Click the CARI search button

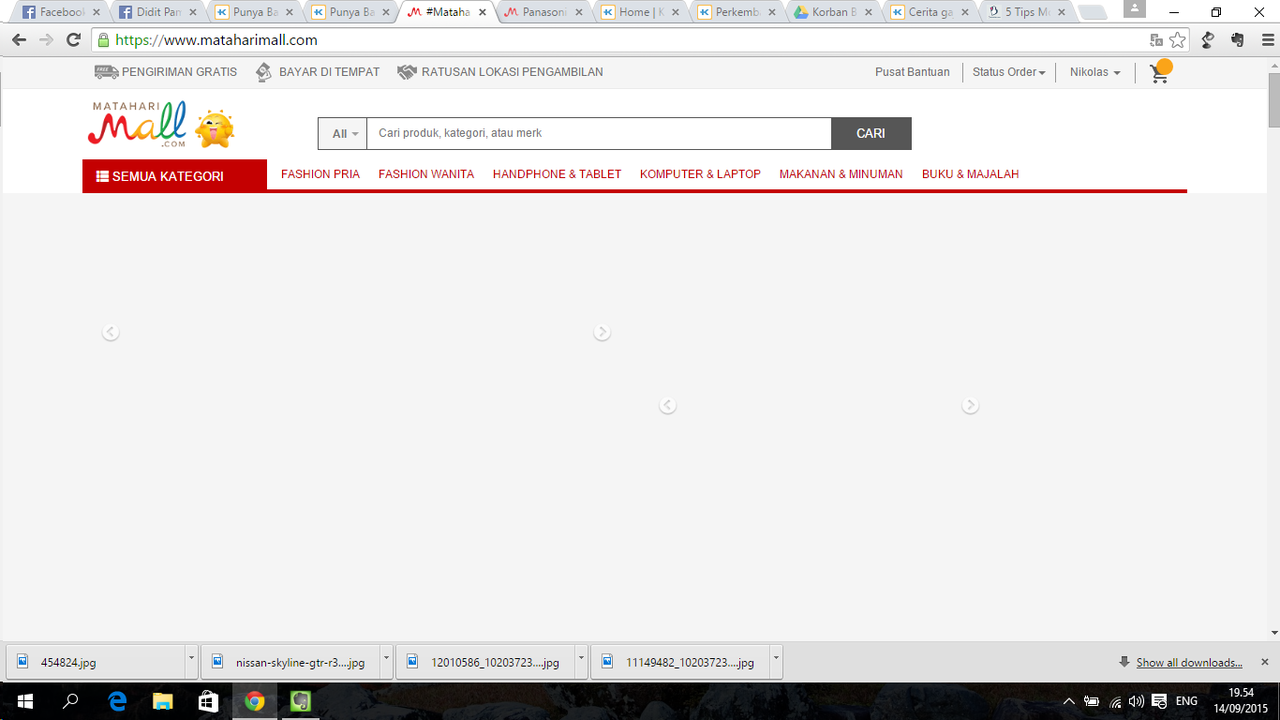(x=871, y=134)
